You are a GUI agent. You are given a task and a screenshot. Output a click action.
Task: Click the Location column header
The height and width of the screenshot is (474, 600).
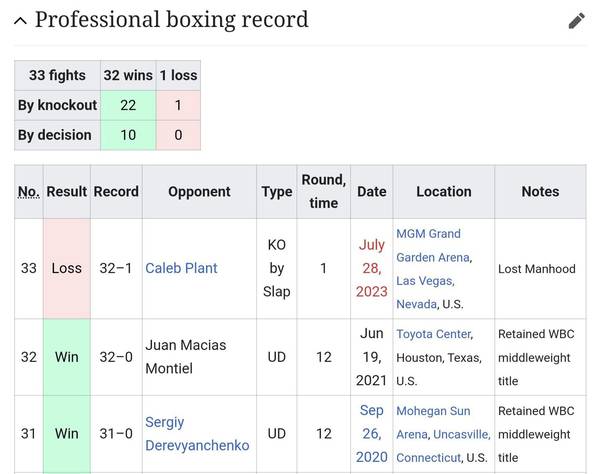coord(443,191)
